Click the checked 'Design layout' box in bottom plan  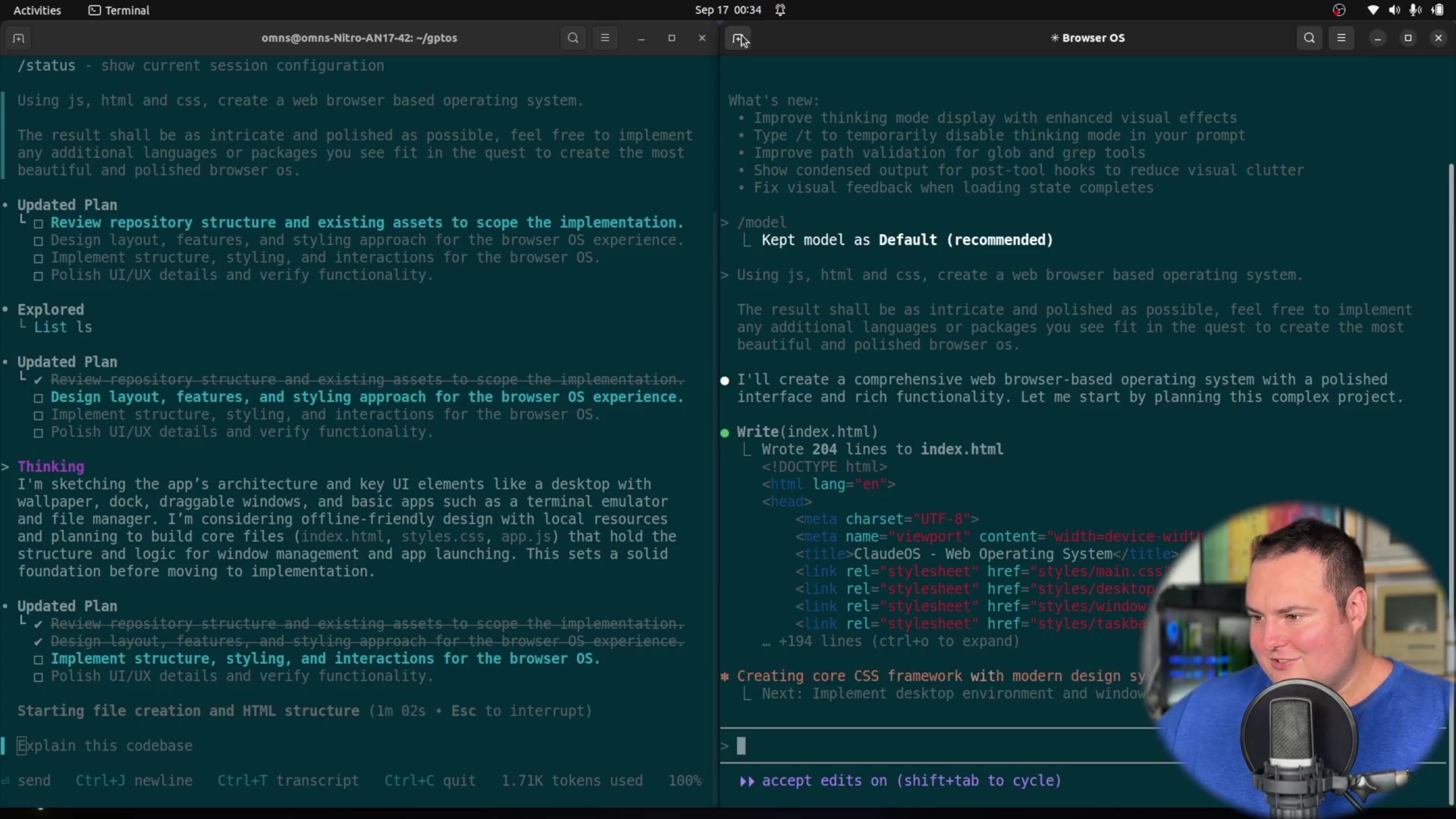(x=38, y=642)
